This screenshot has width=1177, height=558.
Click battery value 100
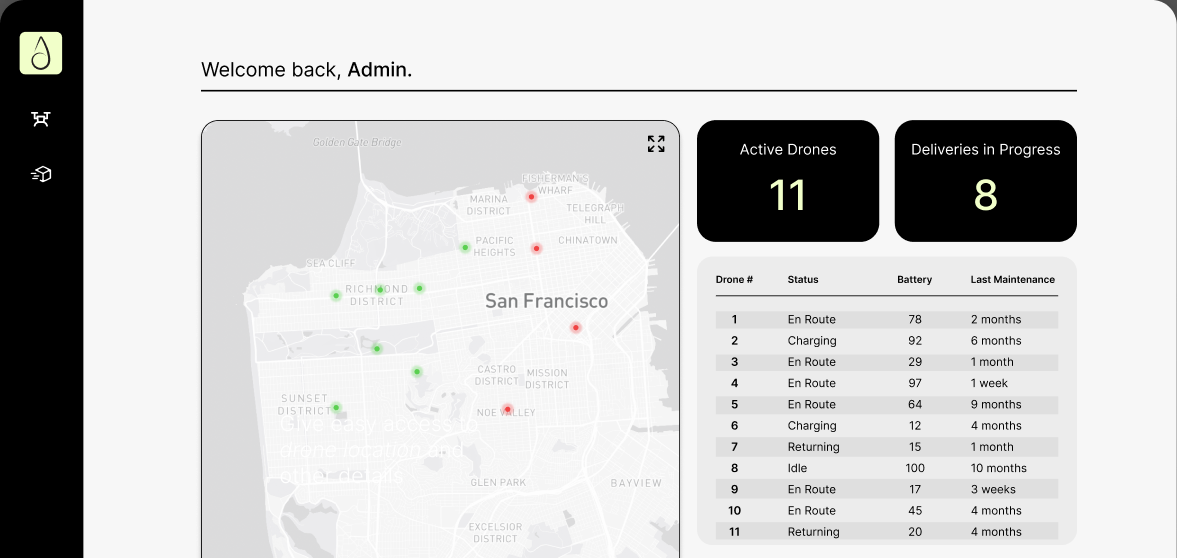pos(914,468)
